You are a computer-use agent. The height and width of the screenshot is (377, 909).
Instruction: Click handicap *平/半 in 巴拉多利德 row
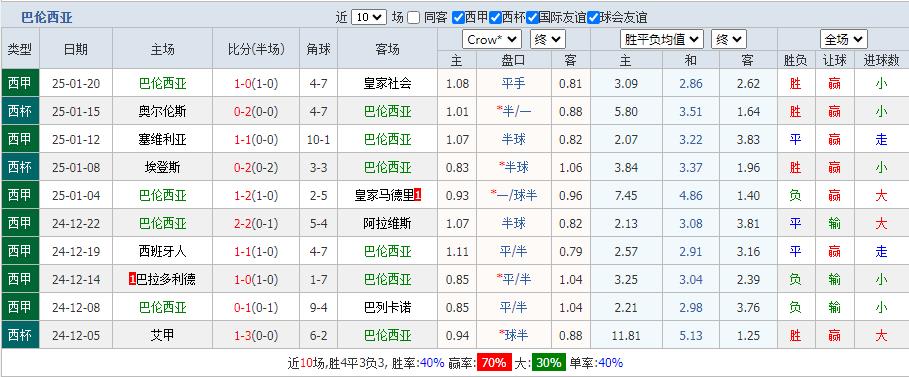[514, 280]
